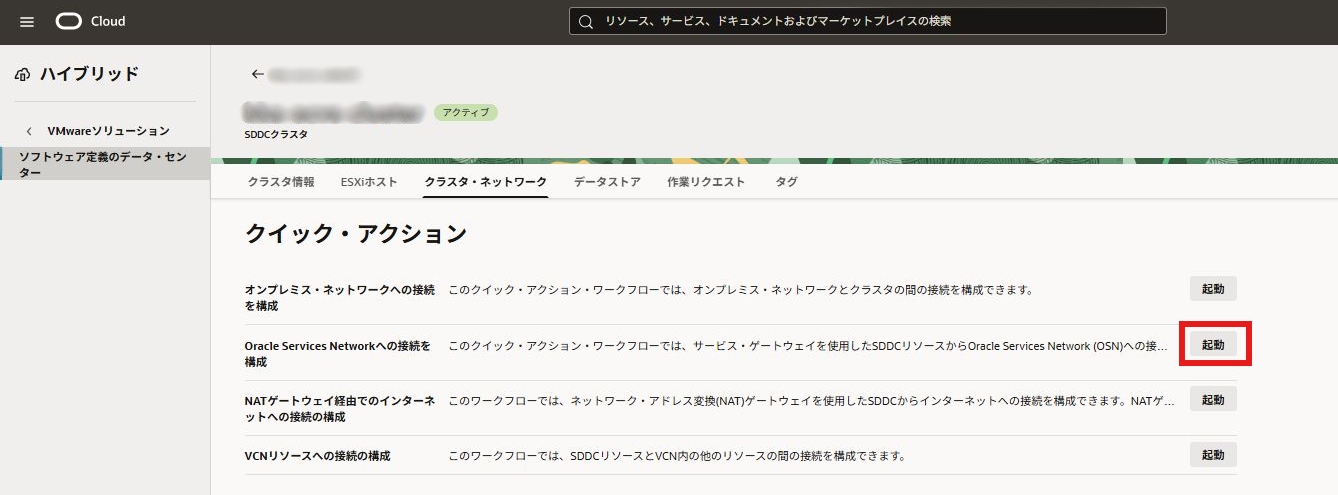This screenshot has height=495, width=1338.
Task: Click the アクティブ status badge
Action: 465,112
